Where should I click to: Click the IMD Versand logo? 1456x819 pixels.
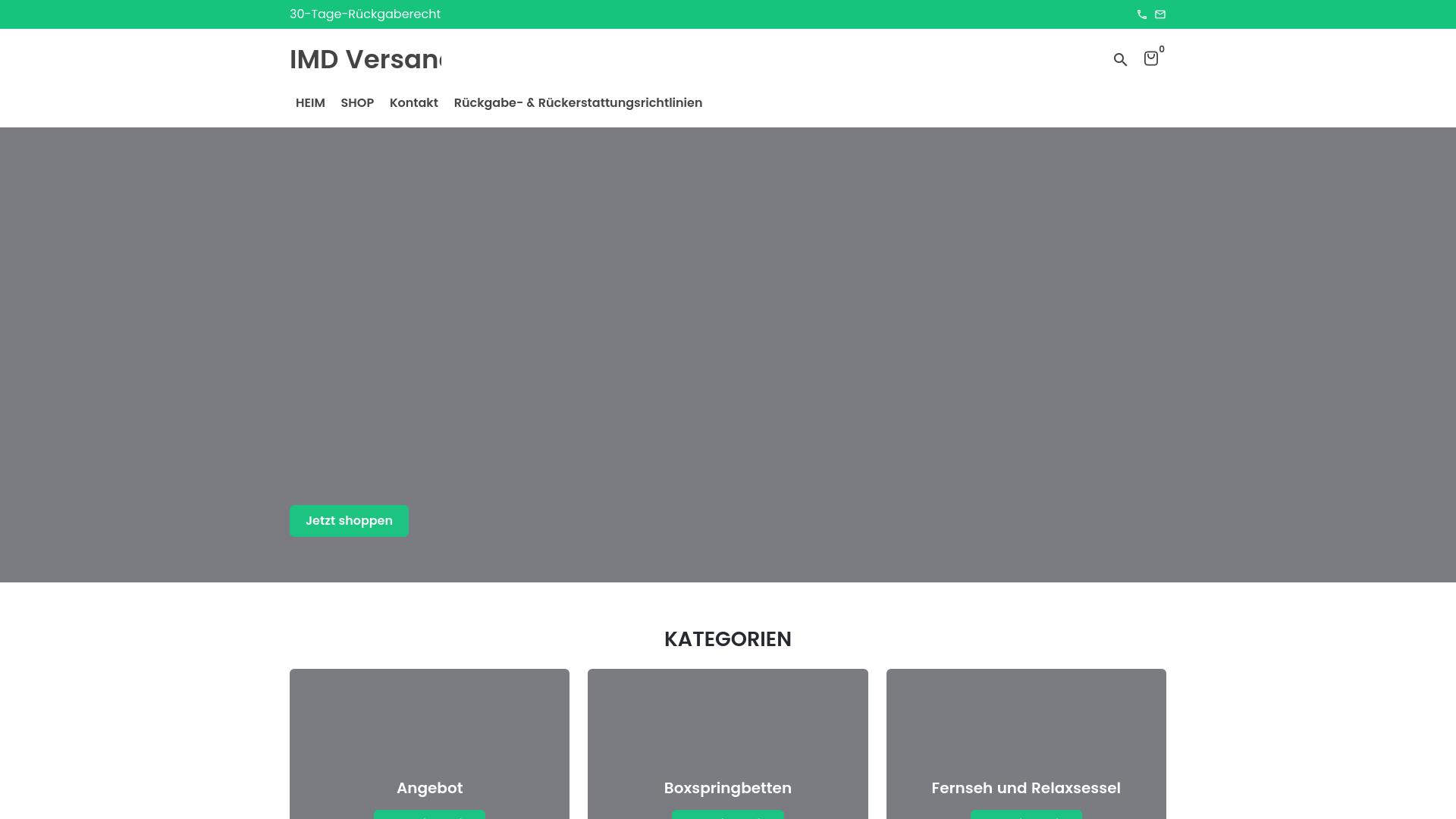click(366, 59)
